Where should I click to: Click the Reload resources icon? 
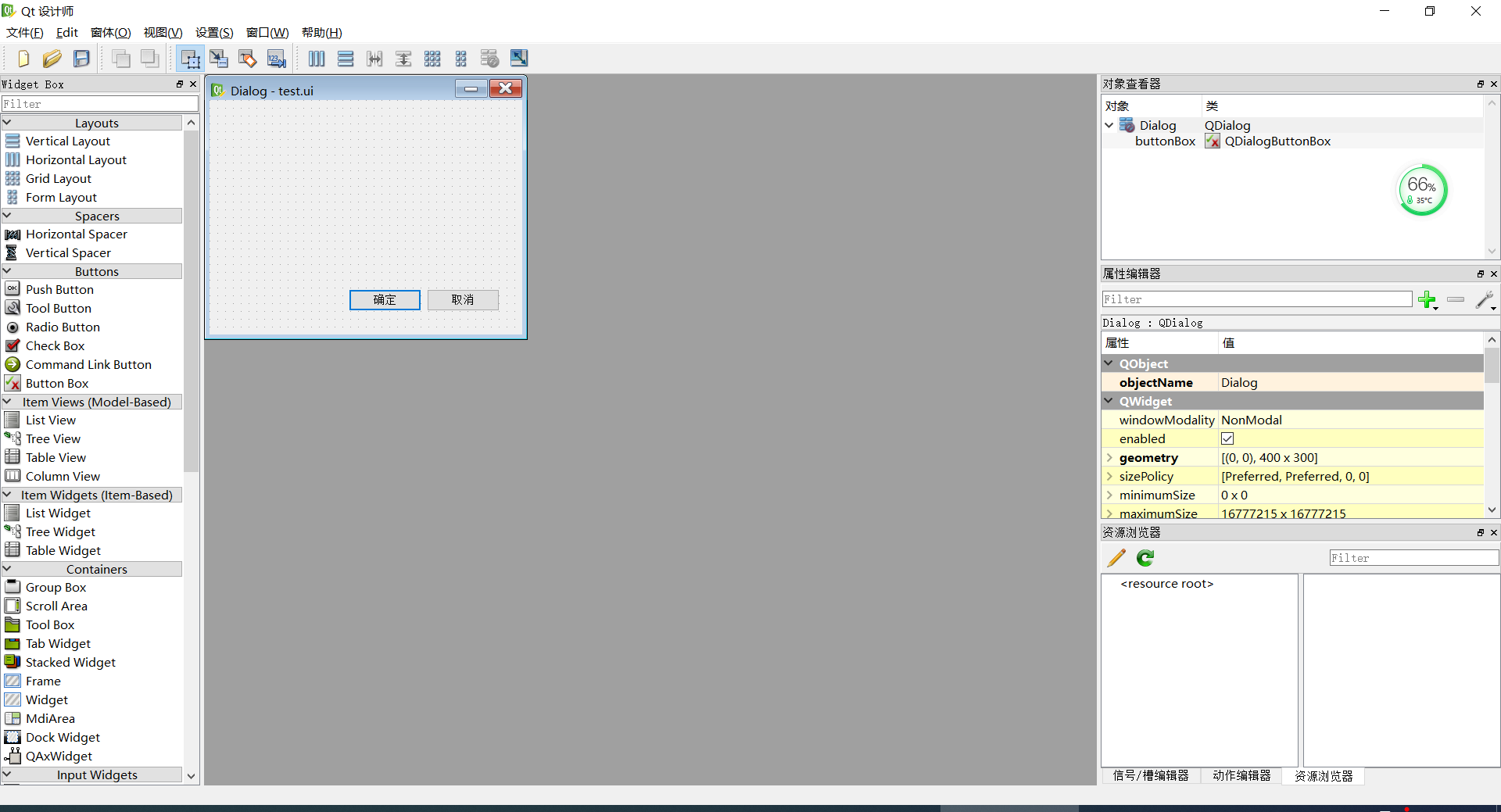pyautogui.click(x=1145, y=558)
